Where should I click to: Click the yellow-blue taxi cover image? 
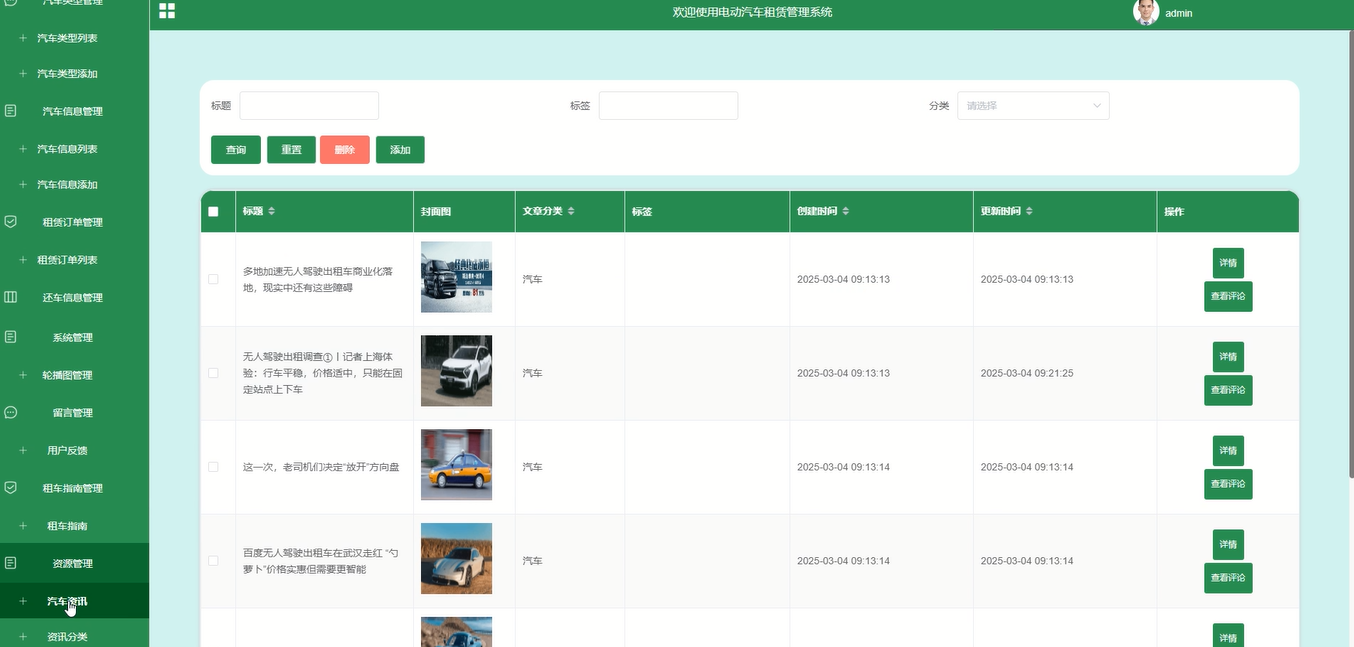[456, 465]
